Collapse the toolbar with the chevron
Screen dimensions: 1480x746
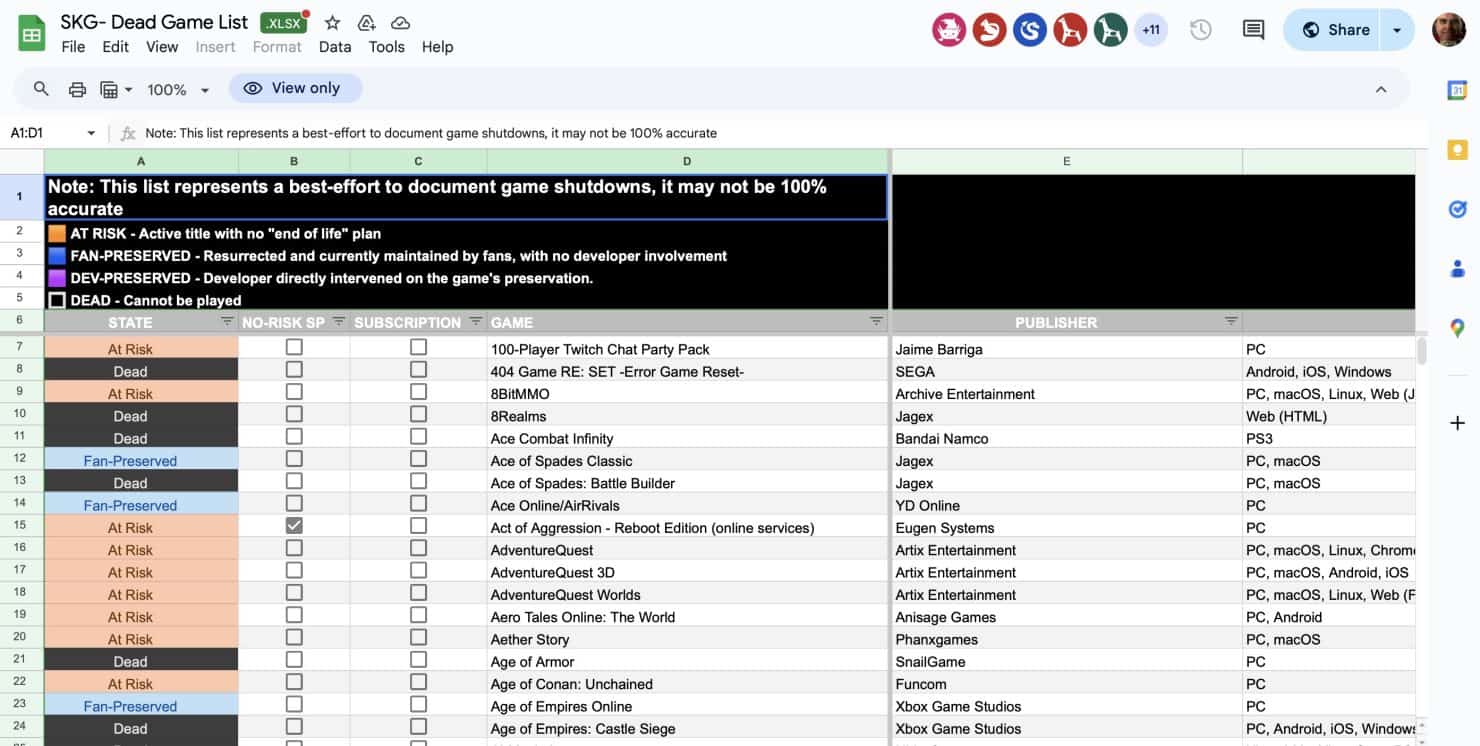tap(1381, 89)
